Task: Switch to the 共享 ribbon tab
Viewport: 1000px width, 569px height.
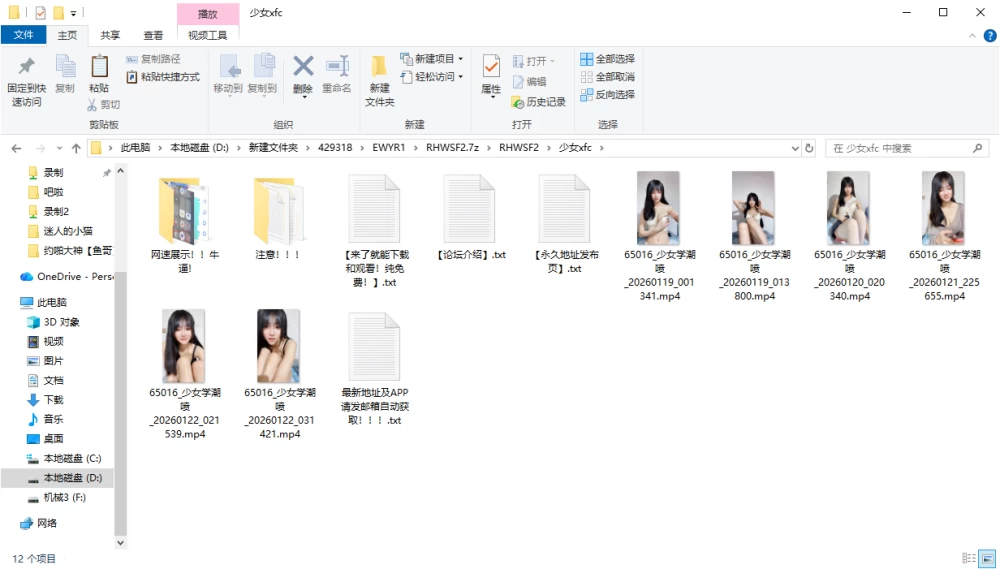Action: coord(110,35)
